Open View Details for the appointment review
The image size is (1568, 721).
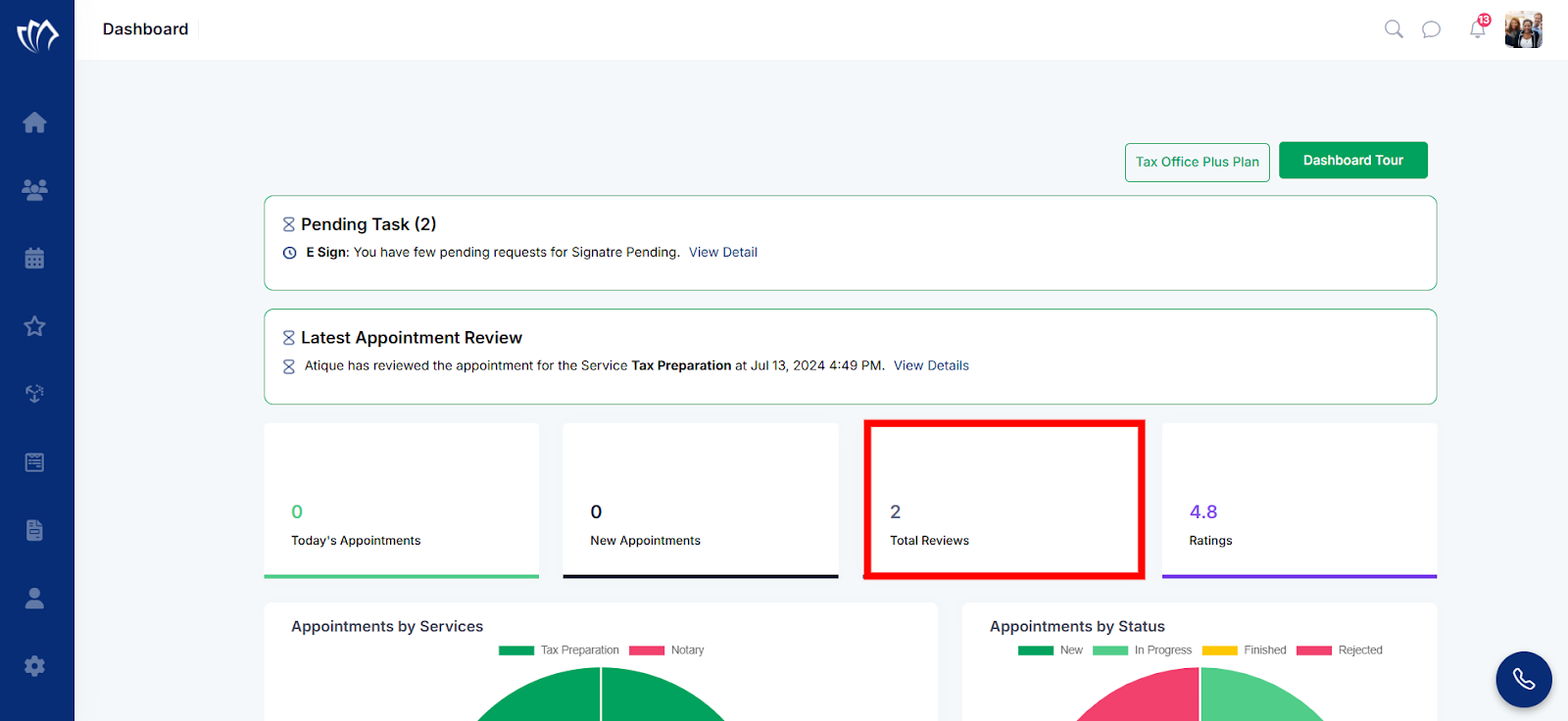[931, 365]
